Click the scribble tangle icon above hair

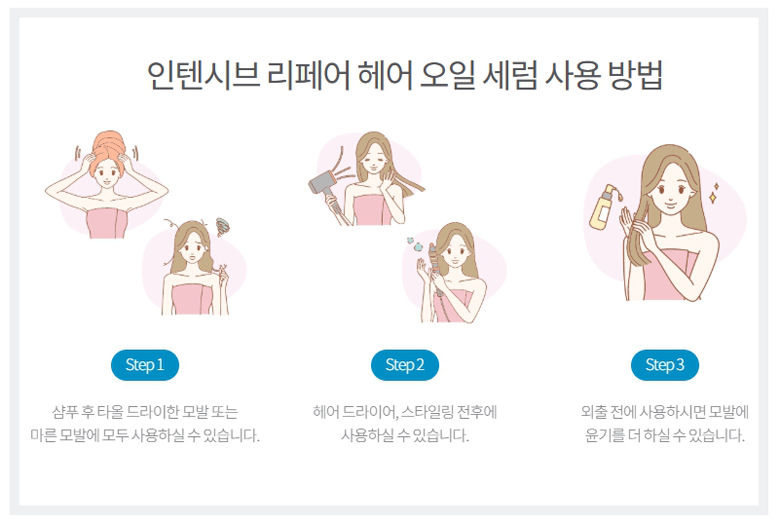[x=222, y=226]
